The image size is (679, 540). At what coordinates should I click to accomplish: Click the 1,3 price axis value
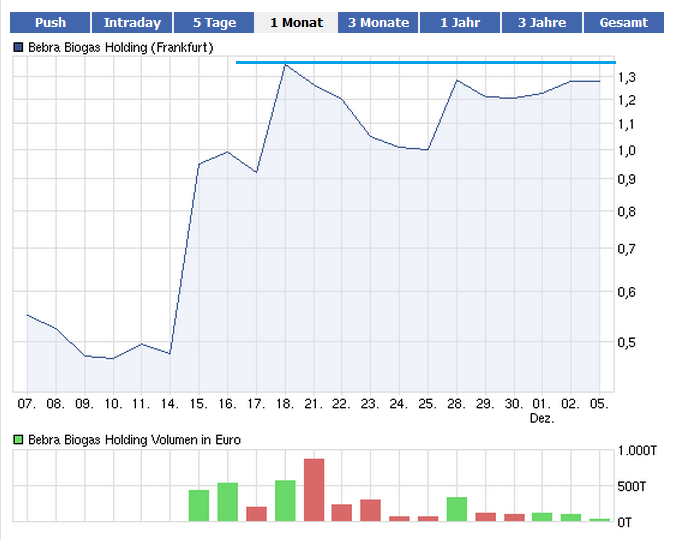627,78
